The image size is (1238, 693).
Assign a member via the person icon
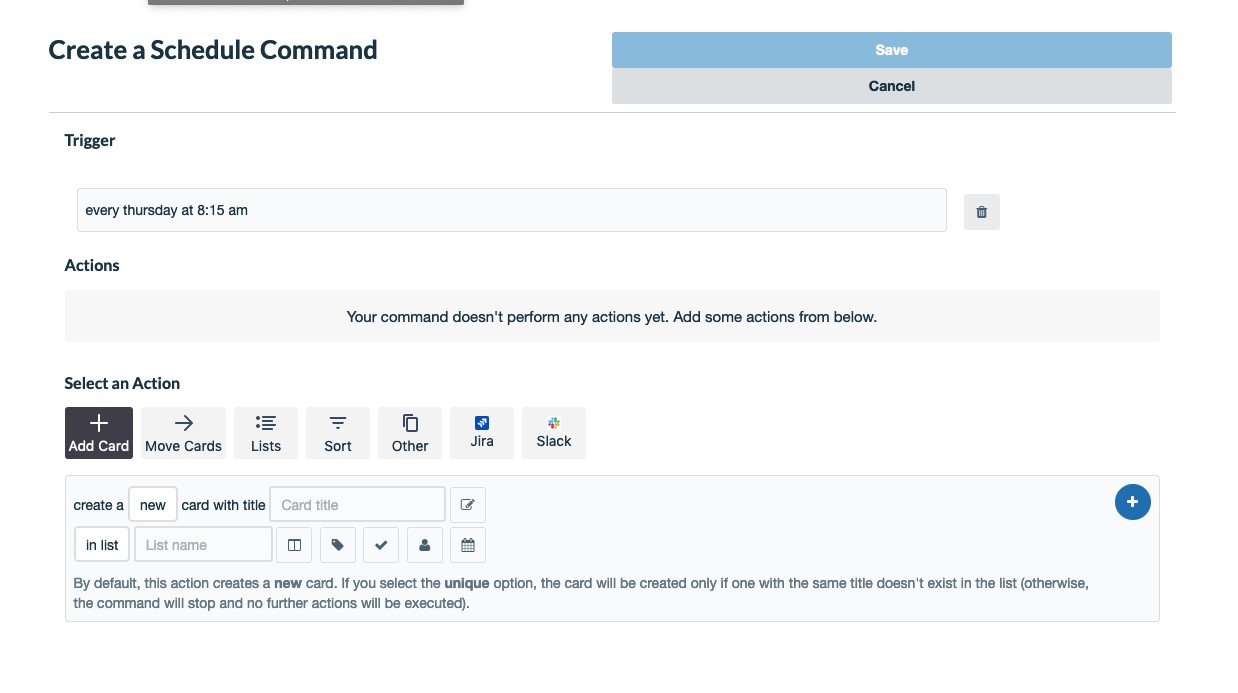[424, 545]
